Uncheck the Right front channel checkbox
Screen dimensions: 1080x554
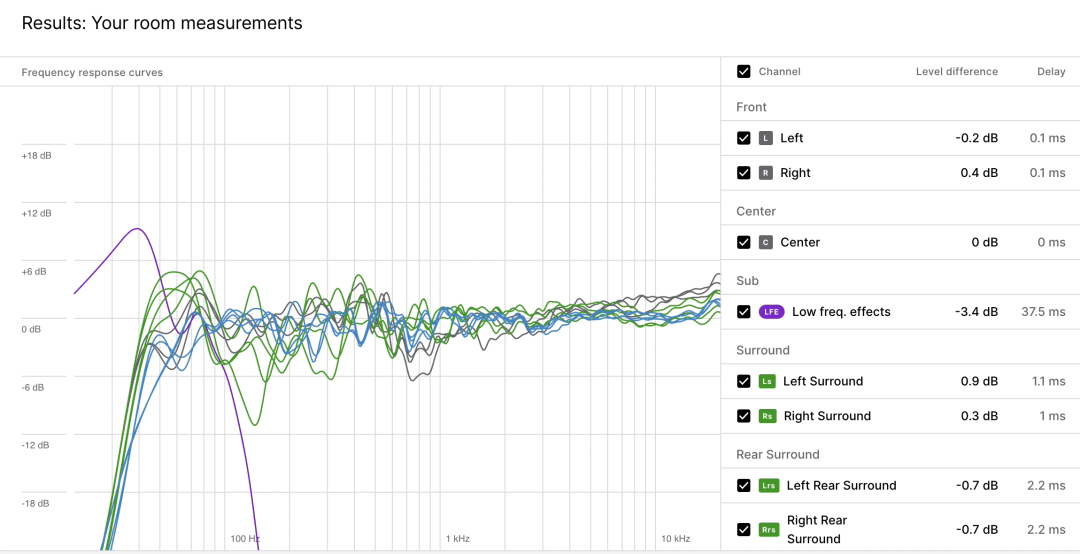click(743, 172)
